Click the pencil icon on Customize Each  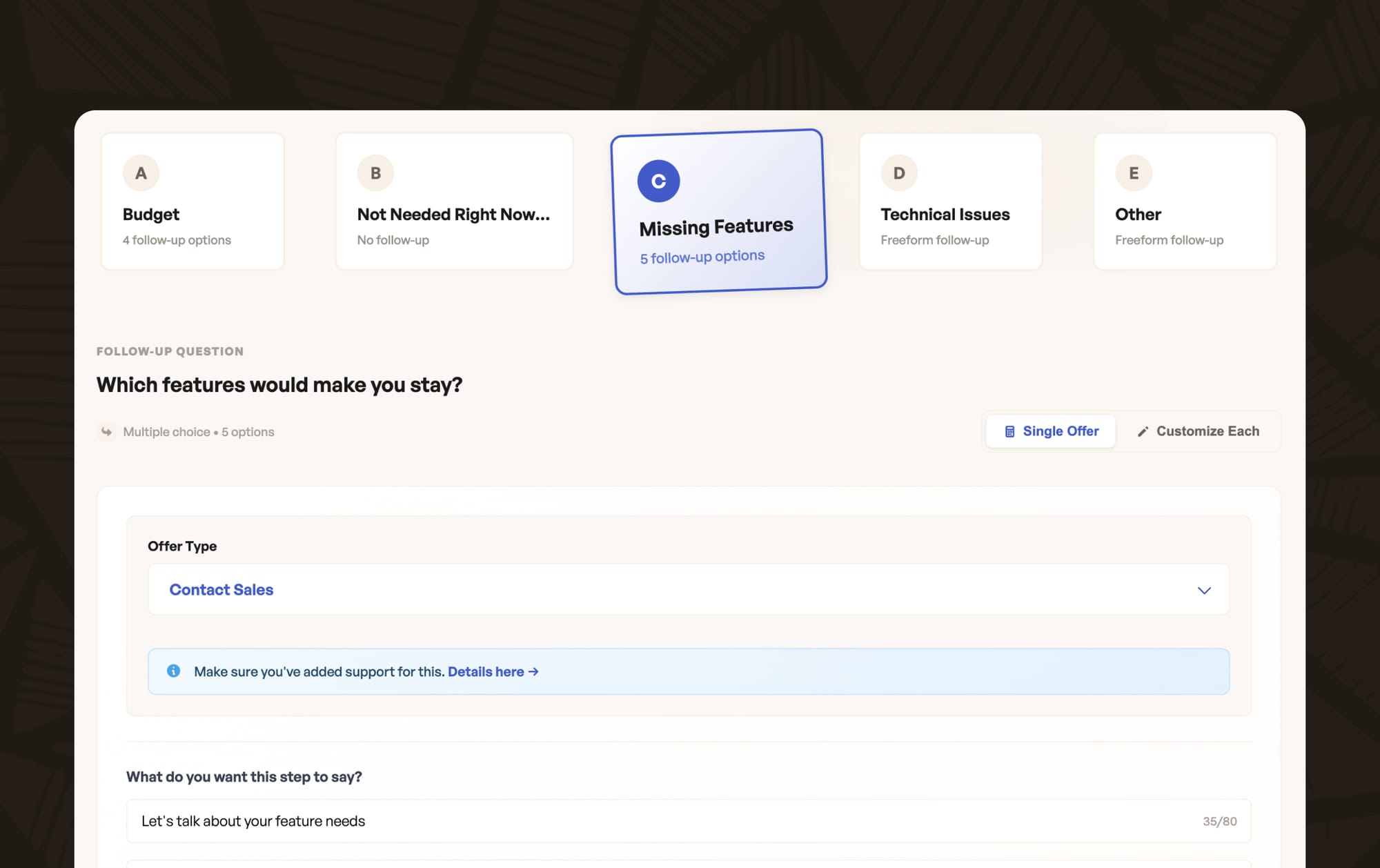(x=1143, y=432)
